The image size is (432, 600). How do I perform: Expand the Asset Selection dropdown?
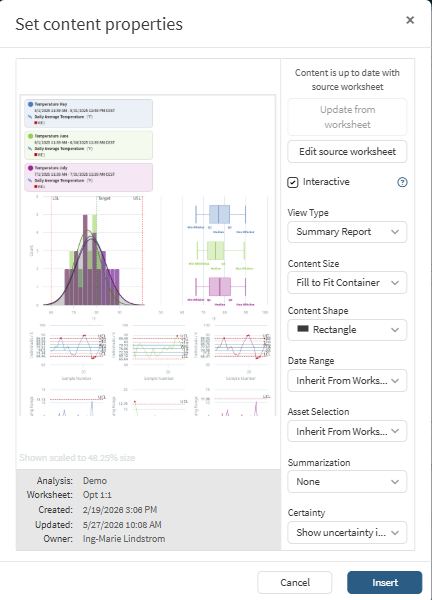point(347,431)
